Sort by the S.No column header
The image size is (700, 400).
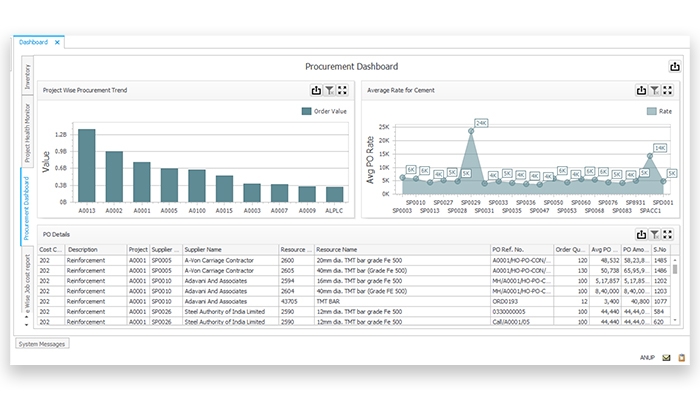[661, 250]
